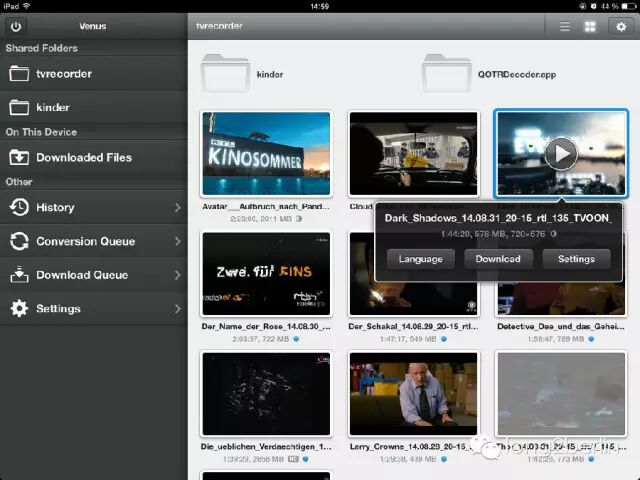Select the Avatar Kinosommer thumbnail
Image resolution: width=640 pixels, height=480 pixels.
(267, 153)
